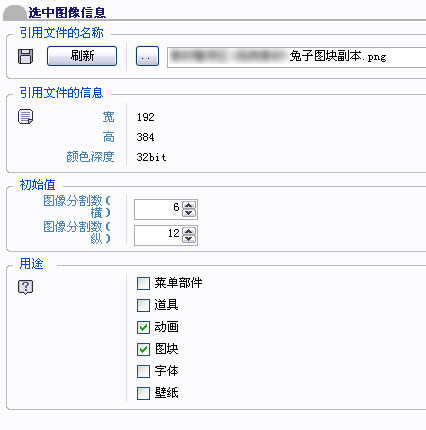This screenshot has width=426, height=430.
Task: Click the 兔子图块副本.png file path field
Action: point(296,57)
